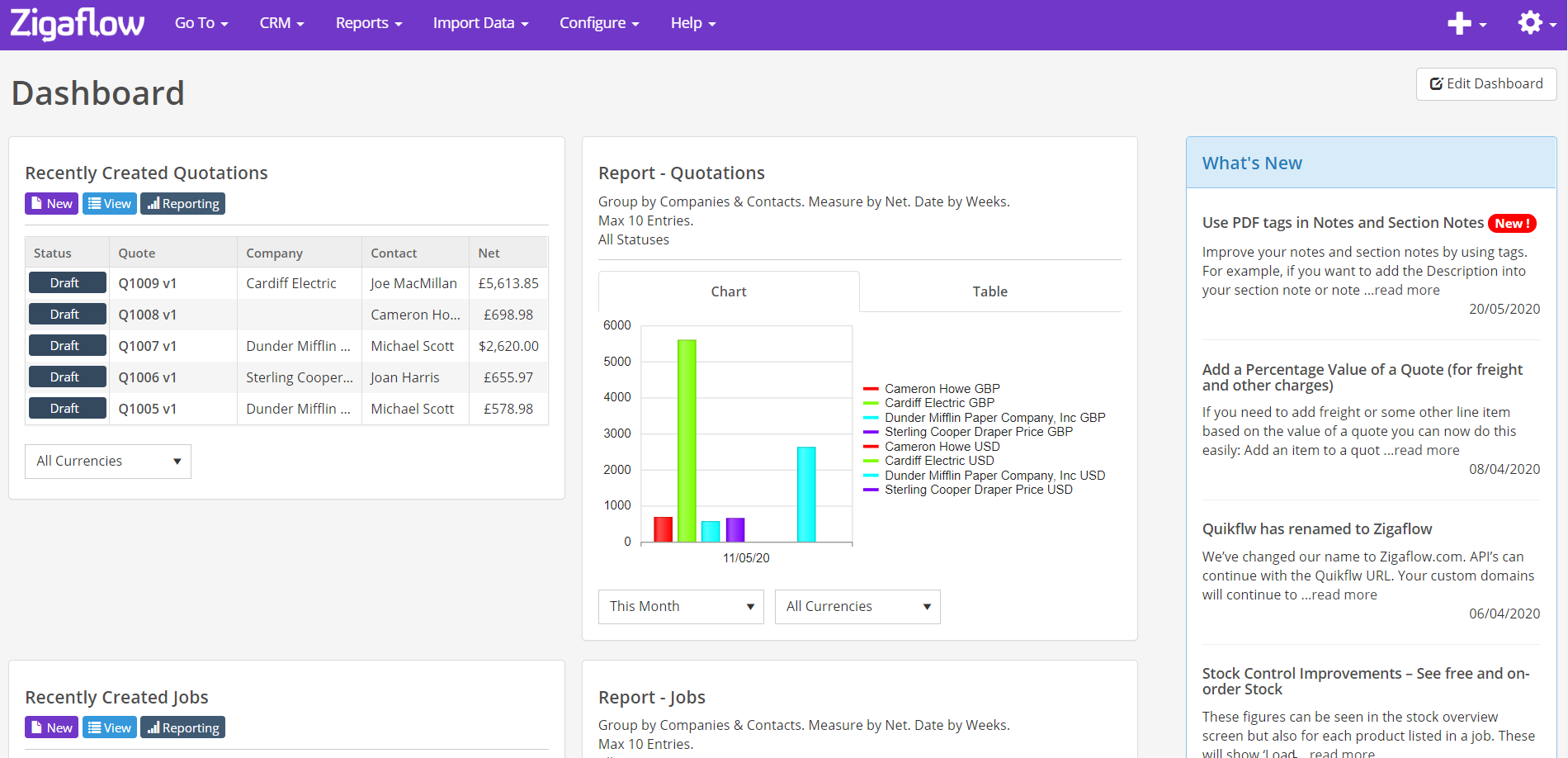The image size is (1568, 758).
Task: Open Stock Control Improvements article
Action: pos(1366,681)
